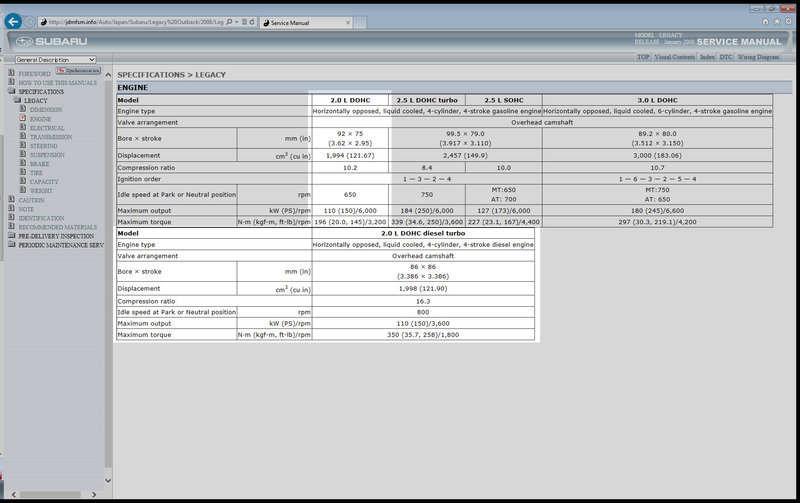This screenshot has height=503, width=800.
Task: Open a new browser tab
Action: click(360, 22)
